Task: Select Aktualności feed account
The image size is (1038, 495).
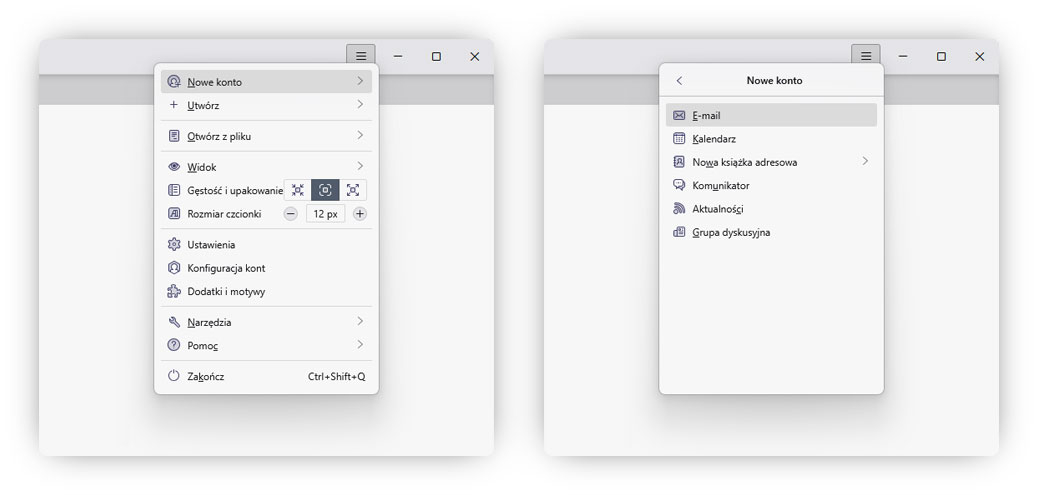Action: tap(771, 208)
